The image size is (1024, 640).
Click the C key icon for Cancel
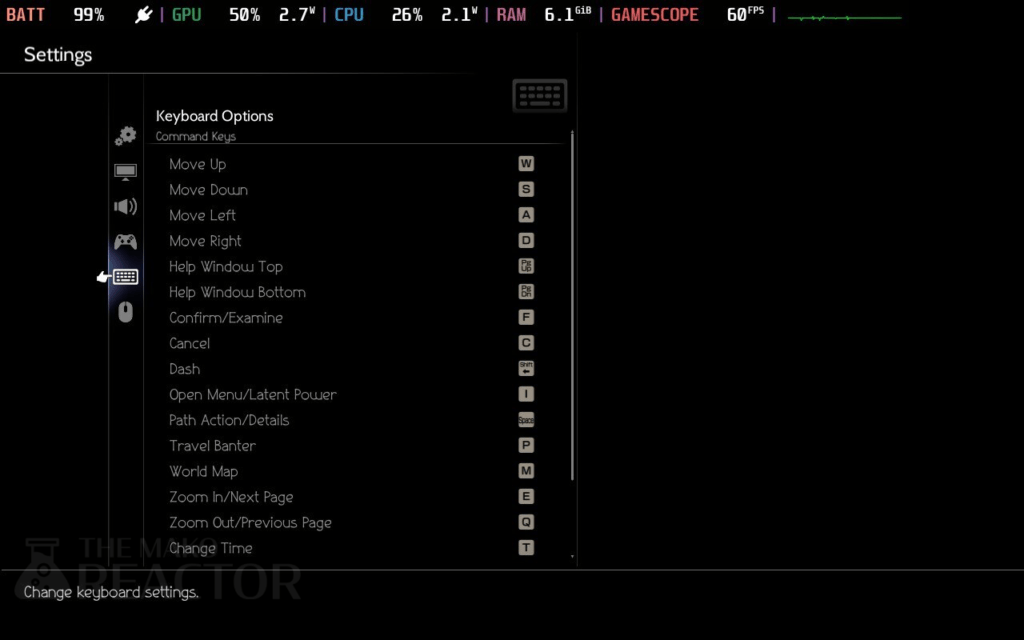click(x=526, y=343)
